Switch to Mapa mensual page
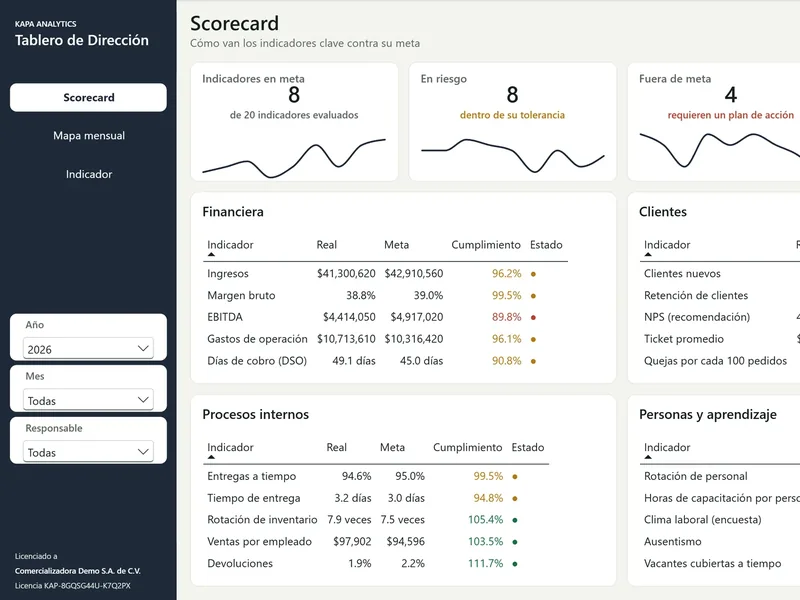 click(x=88, y=136)
